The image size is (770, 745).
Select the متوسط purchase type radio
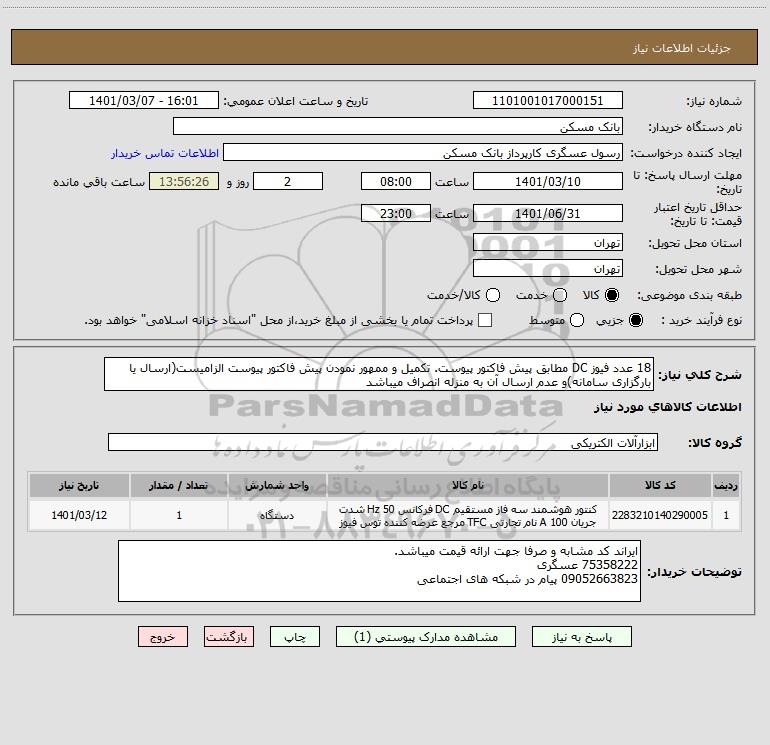click(x=577, y=320)
